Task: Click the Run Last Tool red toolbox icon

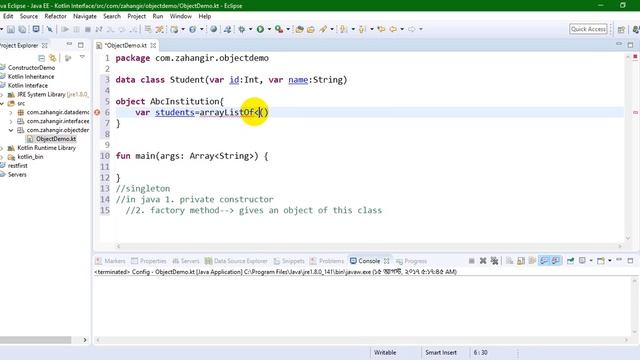Action: [x=279, y=29]
